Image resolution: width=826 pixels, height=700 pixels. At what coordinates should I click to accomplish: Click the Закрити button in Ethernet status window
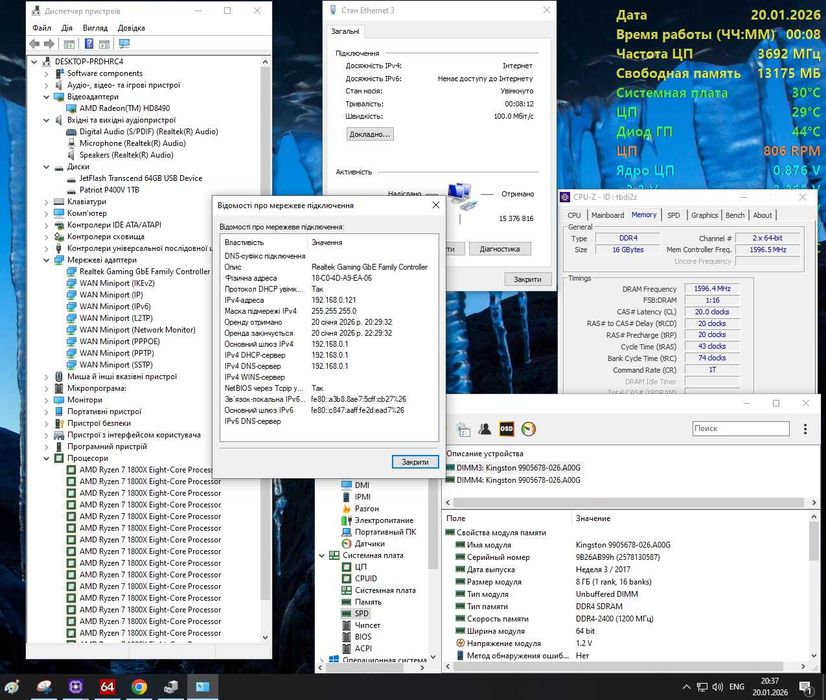click(x=527, y=279)
